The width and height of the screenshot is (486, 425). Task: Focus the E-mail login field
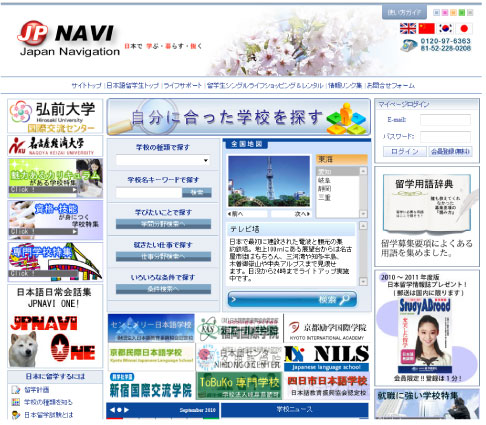pos(445,120)
